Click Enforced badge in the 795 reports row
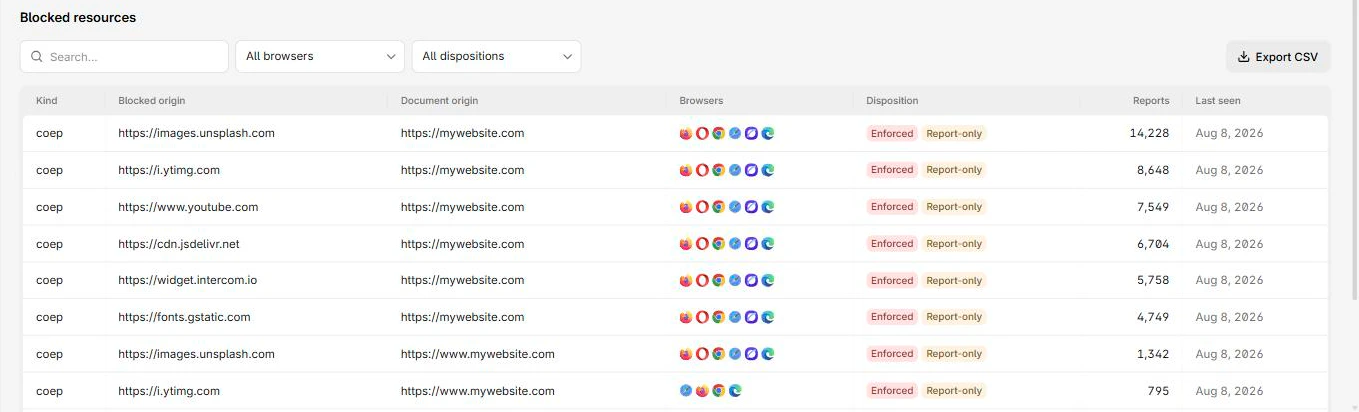This screenshot has width=1359, height=412. [892, 391]
